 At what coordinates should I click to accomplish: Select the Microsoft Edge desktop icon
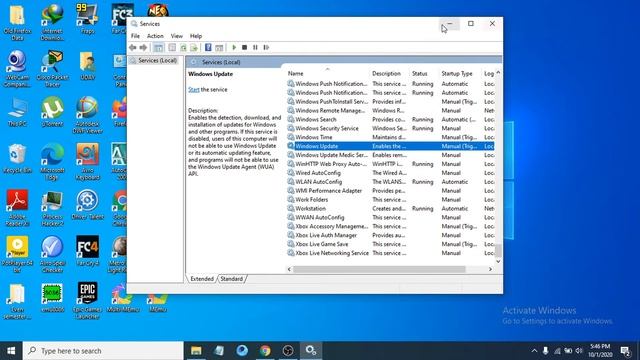(52, 162)
